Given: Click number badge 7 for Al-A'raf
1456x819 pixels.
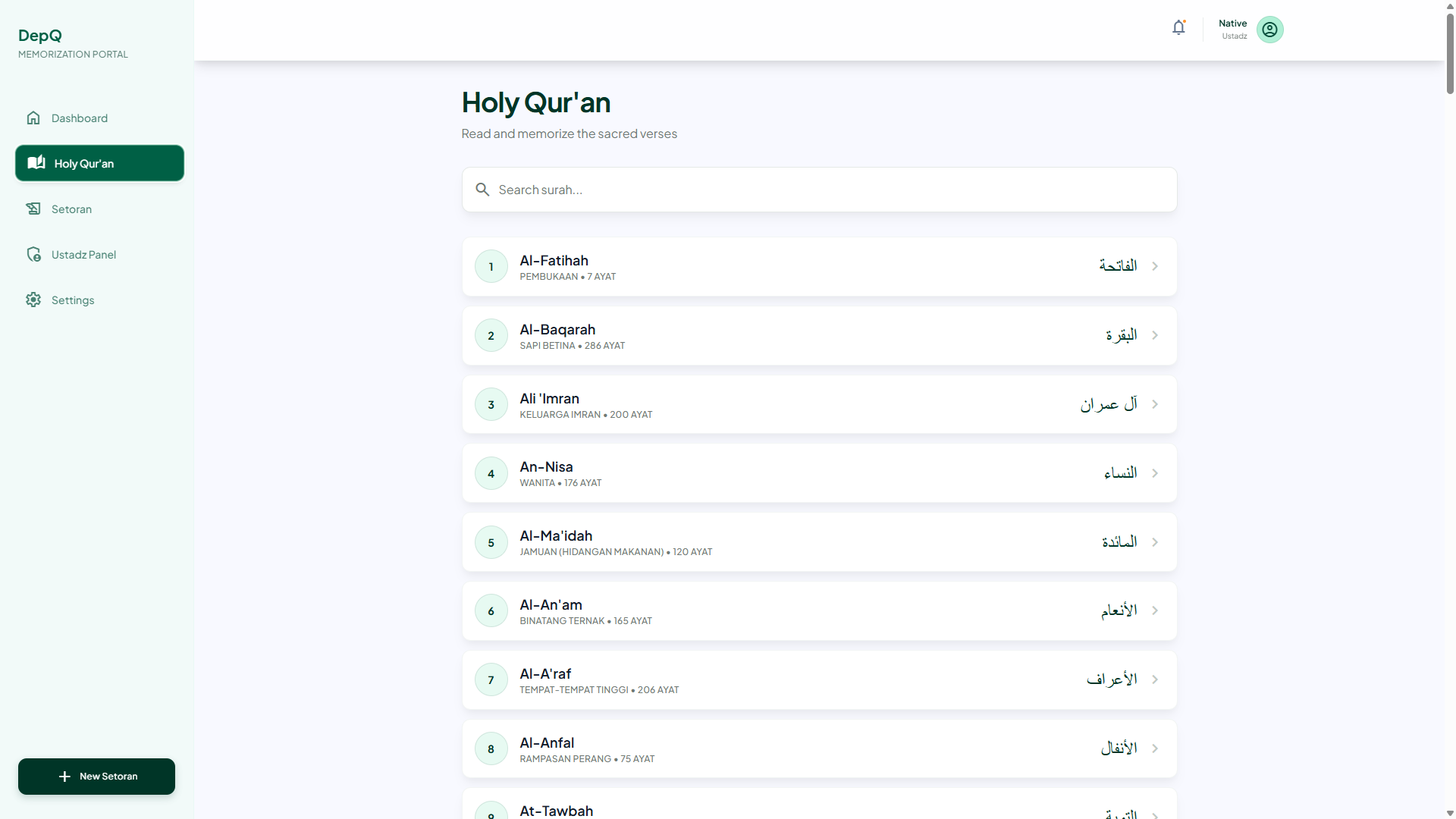Looking at the screenshot, I should tap(491, 679).
